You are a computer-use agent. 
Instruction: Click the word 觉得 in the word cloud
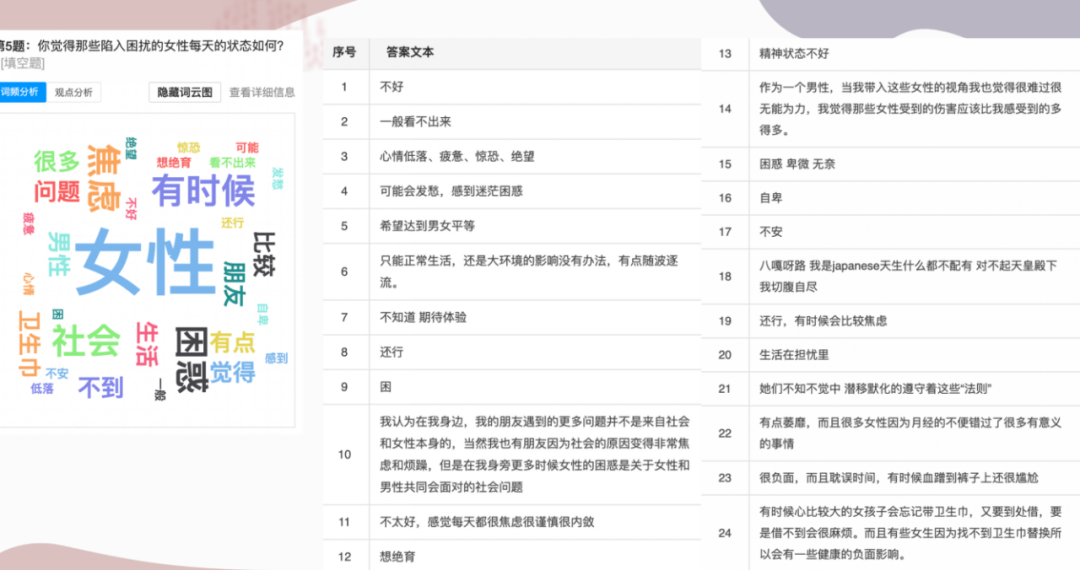coord(233,372)
